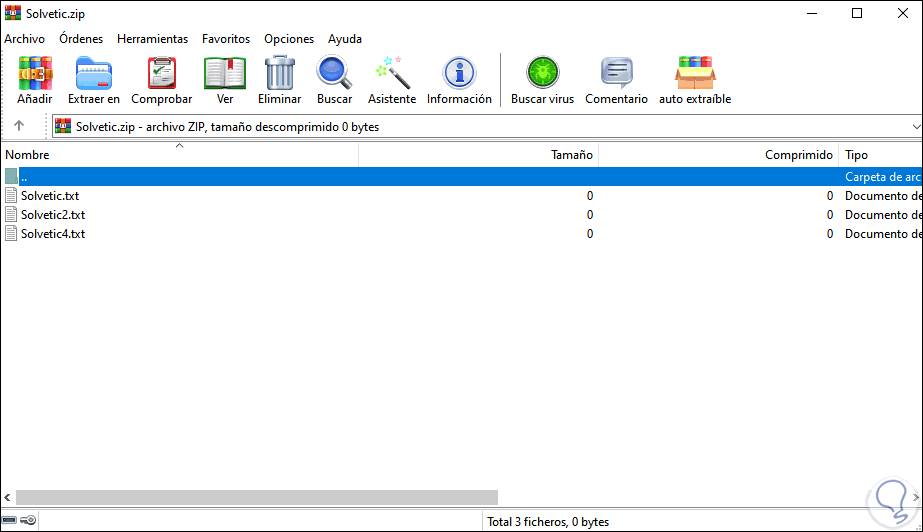The width and height of the screenshot is (923, 532).
Task: Click the scroll left arrow
Action: click(7, 497)
